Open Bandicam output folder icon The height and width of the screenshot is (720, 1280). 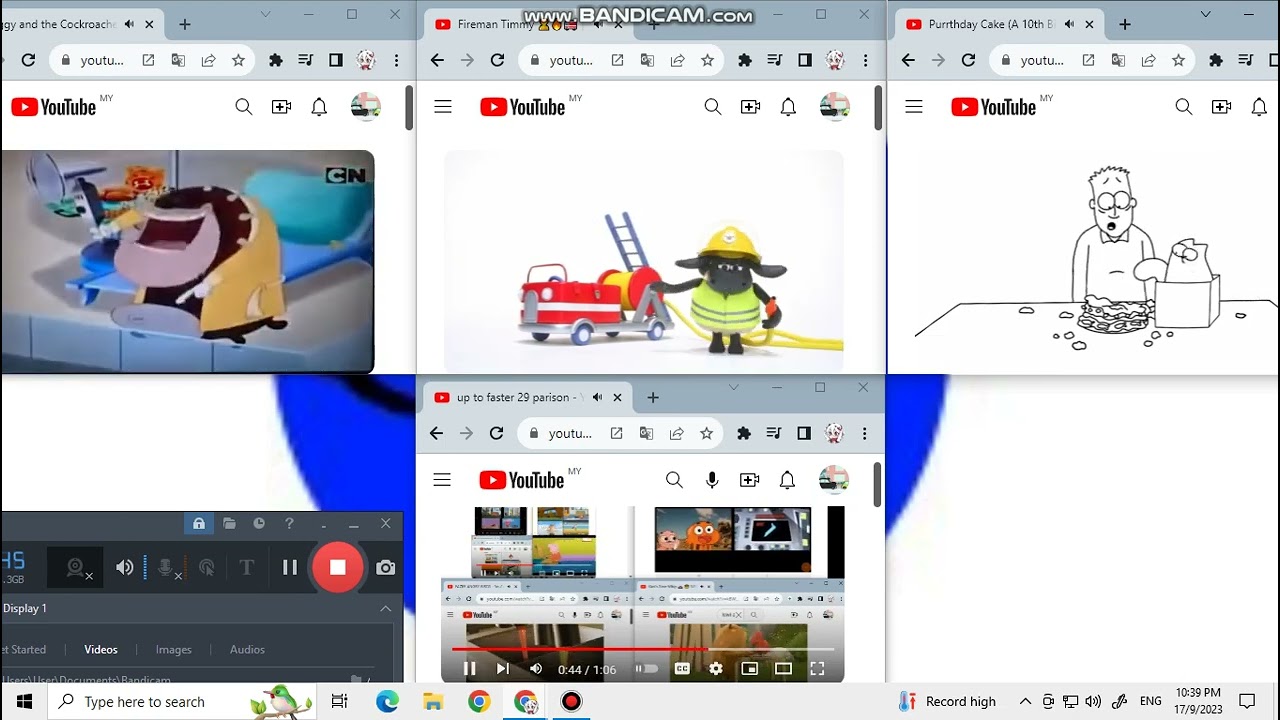229,523
